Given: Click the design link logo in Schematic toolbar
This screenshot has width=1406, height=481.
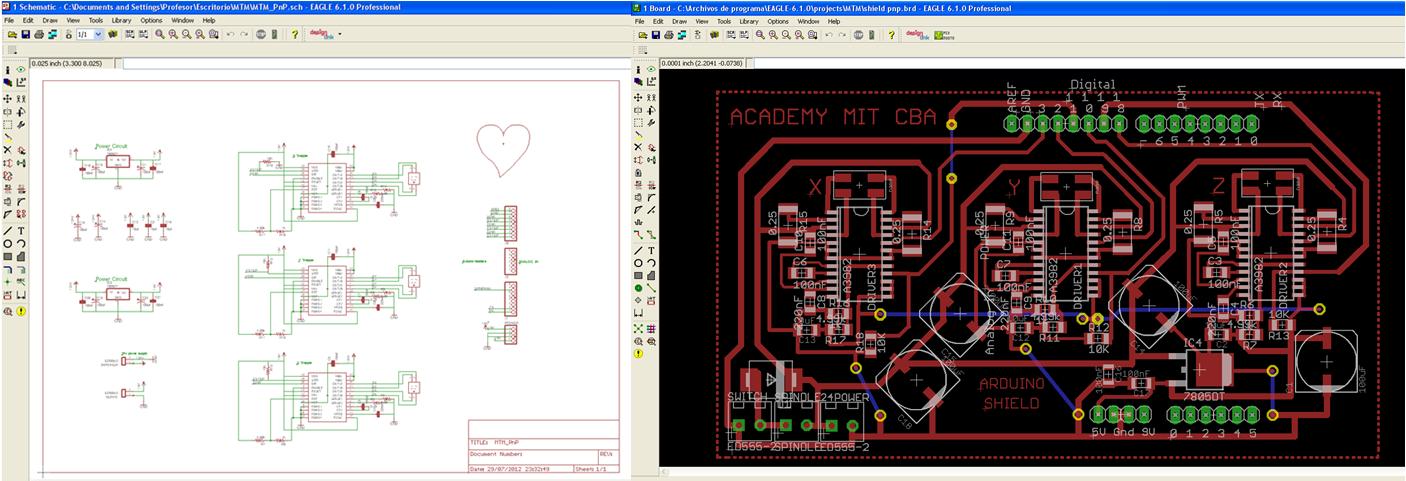Looking at the screenshot, I should pyautogui.click(x=320, y=34).
